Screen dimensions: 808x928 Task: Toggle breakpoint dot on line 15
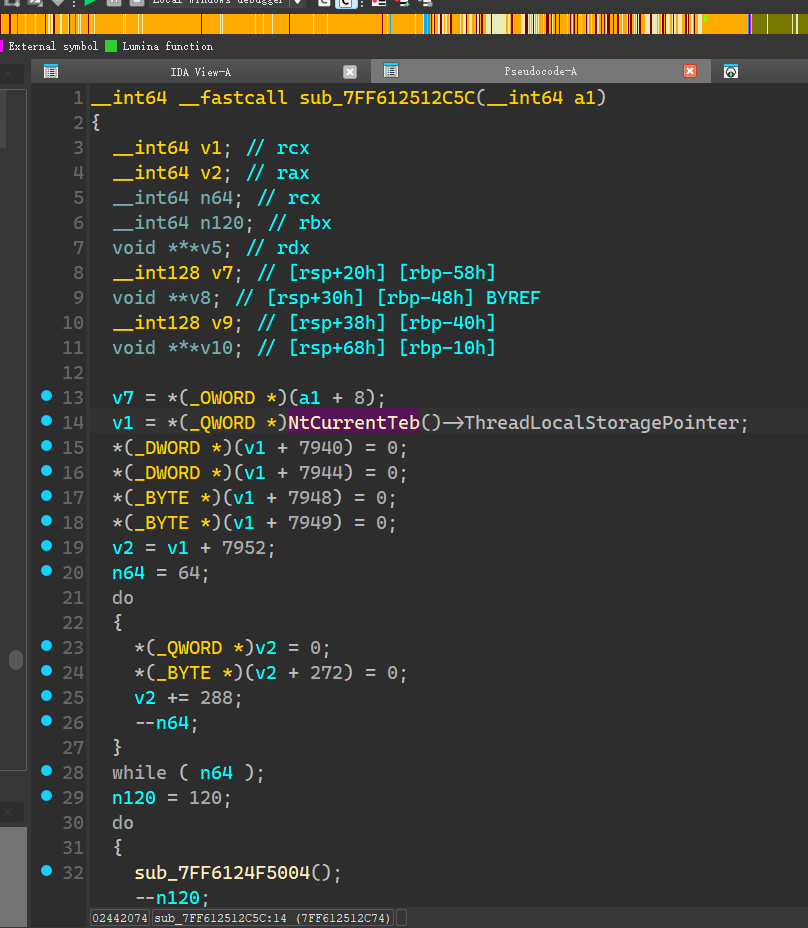click(x=47, y=446)
